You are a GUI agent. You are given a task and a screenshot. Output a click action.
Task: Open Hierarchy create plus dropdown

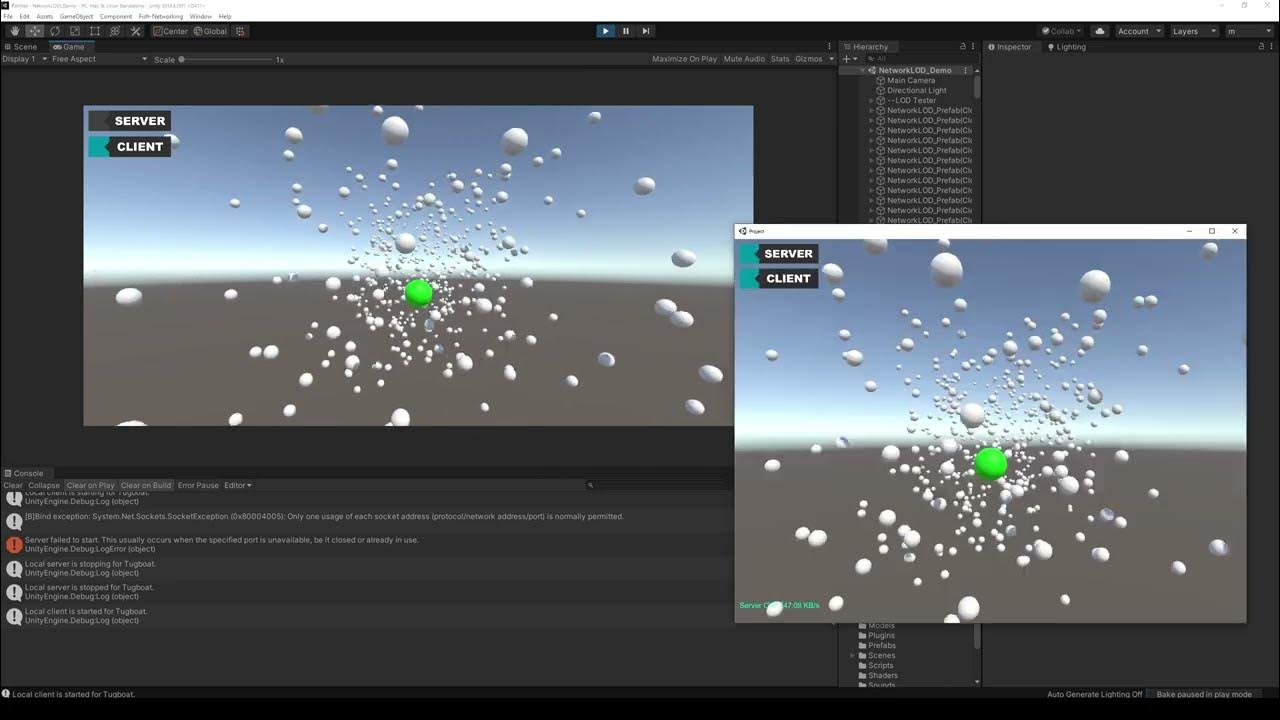pos(850,59)
